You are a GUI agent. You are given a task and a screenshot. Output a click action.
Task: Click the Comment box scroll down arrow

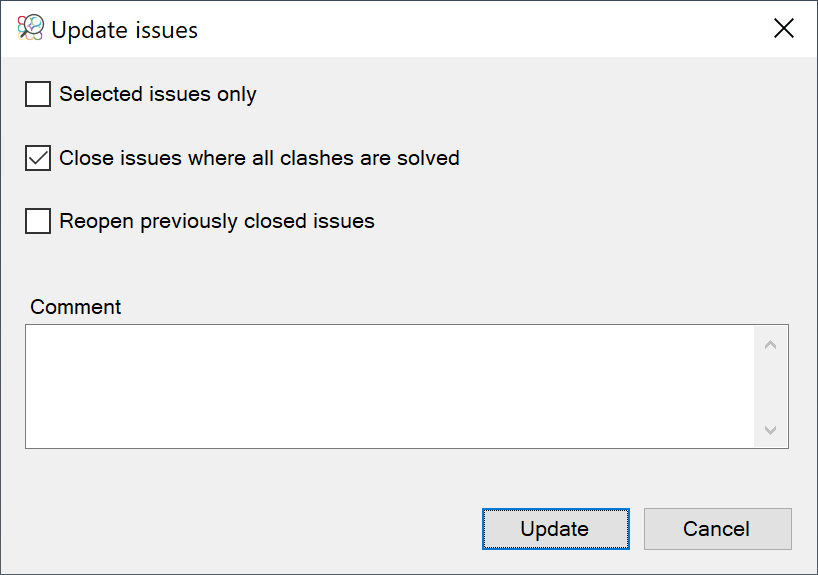(x=771, y=430)
